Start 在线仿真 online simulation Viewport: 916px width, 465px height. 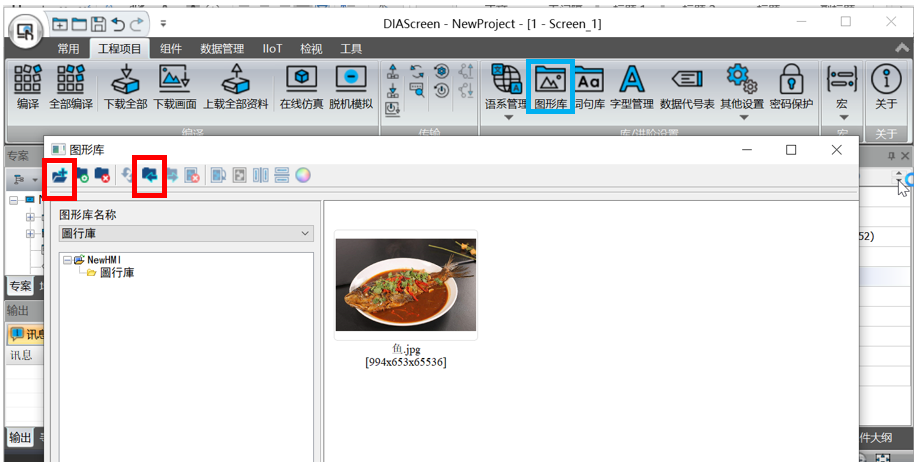(x=300, y=86)
